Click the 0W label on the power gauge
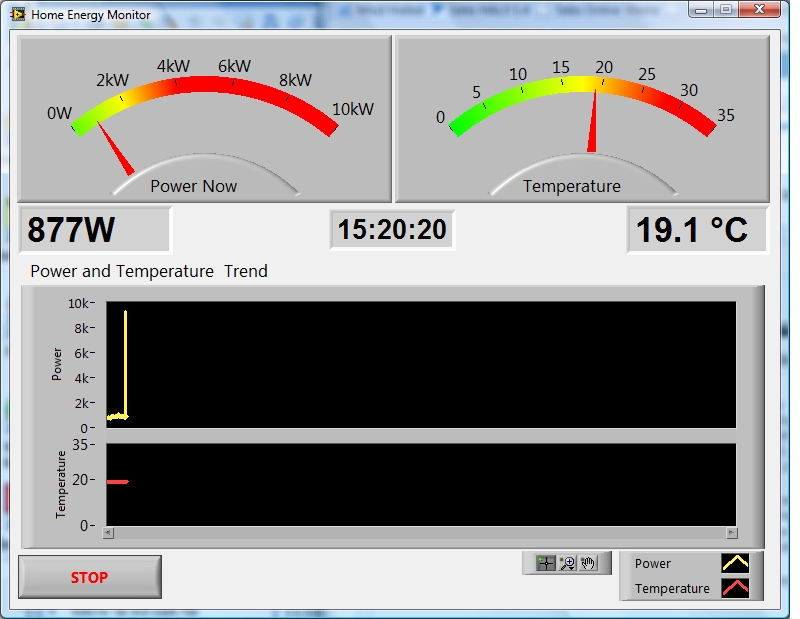This screenshot has height=619, width=800. [x=59, y=113]
